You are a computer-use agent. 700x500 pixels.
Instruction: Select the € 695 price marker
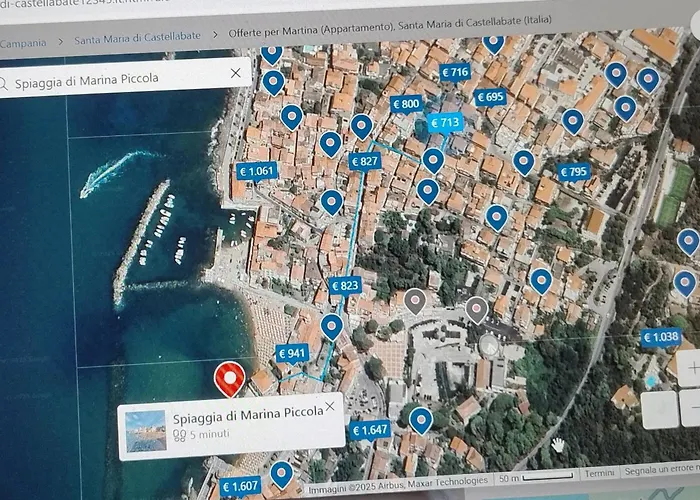click(x=491, y=97)
